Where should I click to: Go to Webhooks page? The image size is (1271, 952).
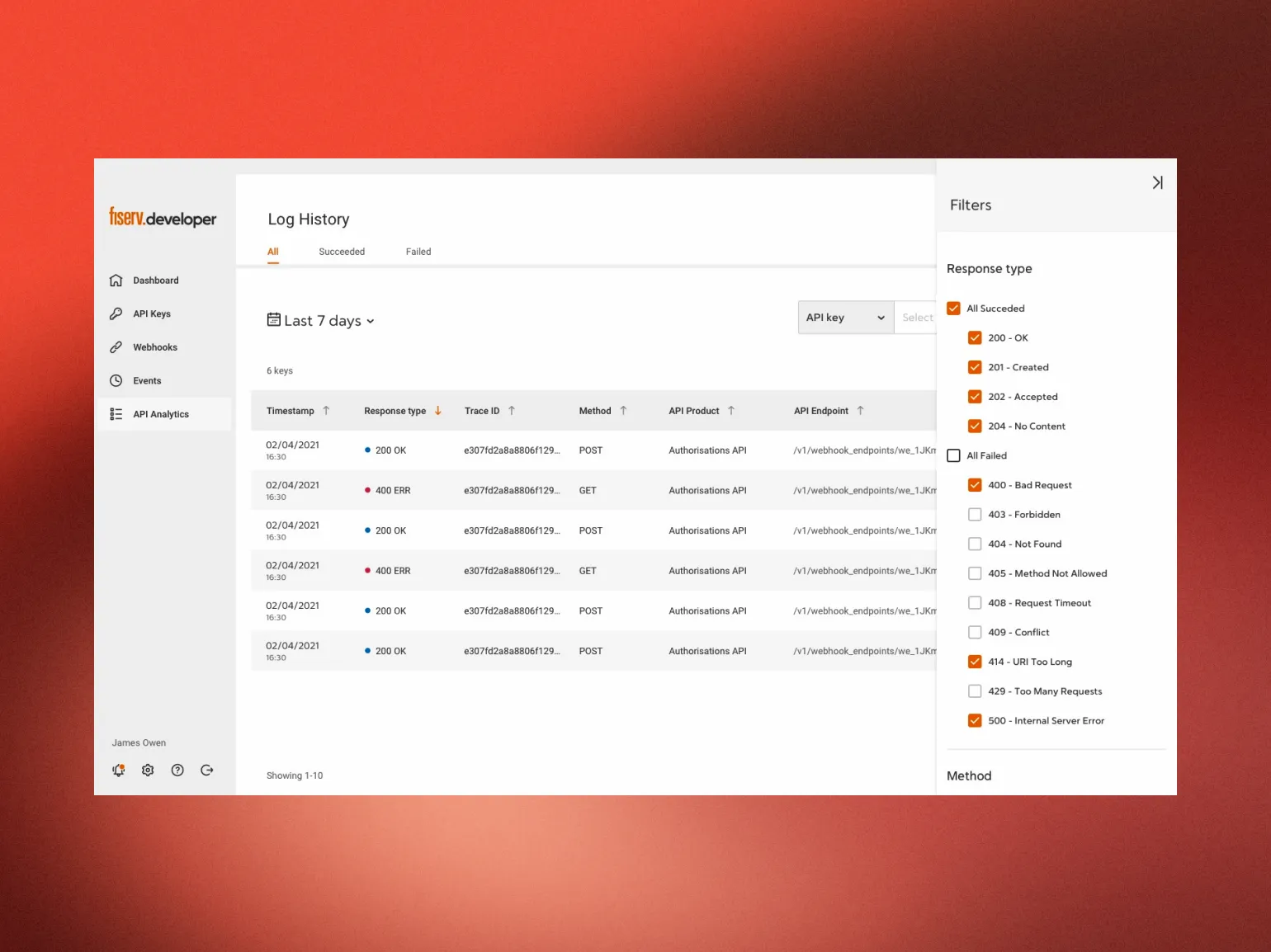[164, 347]
